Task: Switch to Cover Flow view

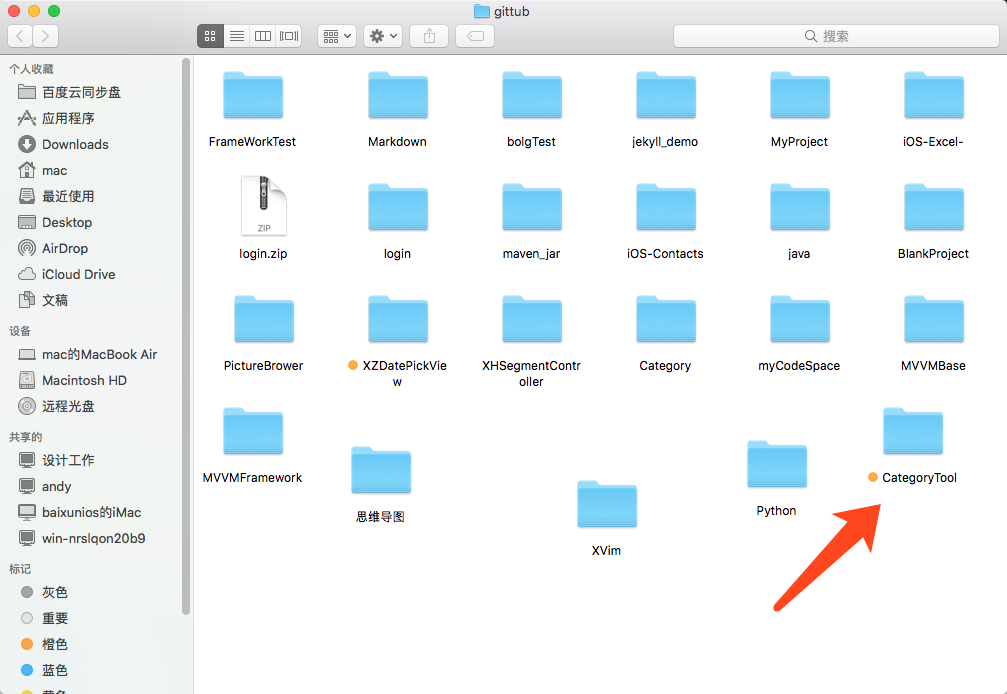Action: pos(289,36)
